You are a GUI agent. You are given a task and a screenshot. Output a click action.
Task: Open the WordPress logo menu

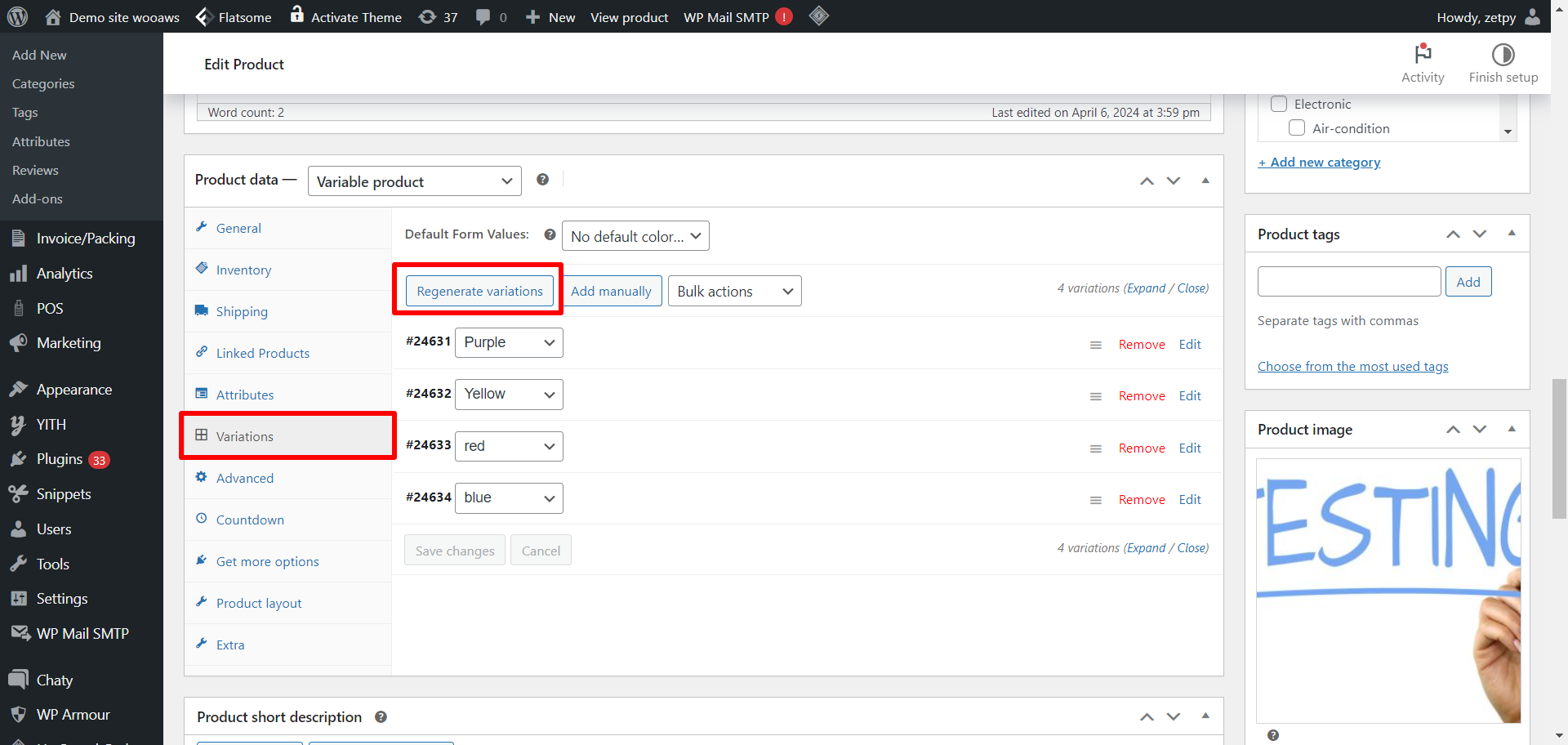click(17, 16)
